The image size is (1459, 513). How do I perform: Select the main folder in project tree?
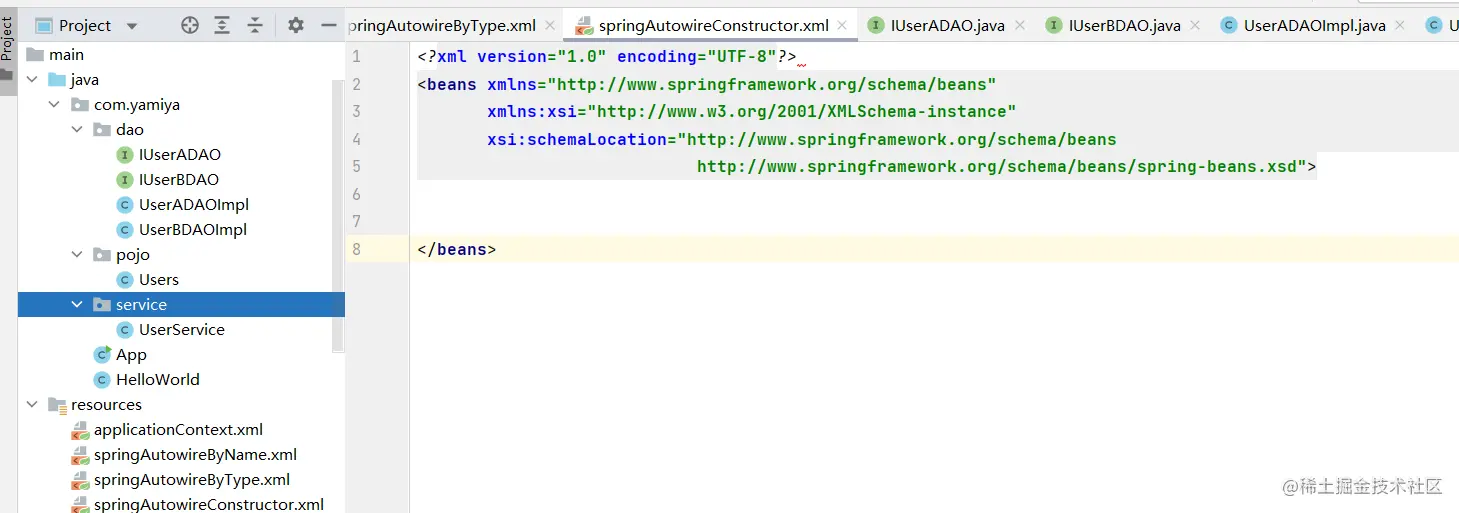pos(67,55)
